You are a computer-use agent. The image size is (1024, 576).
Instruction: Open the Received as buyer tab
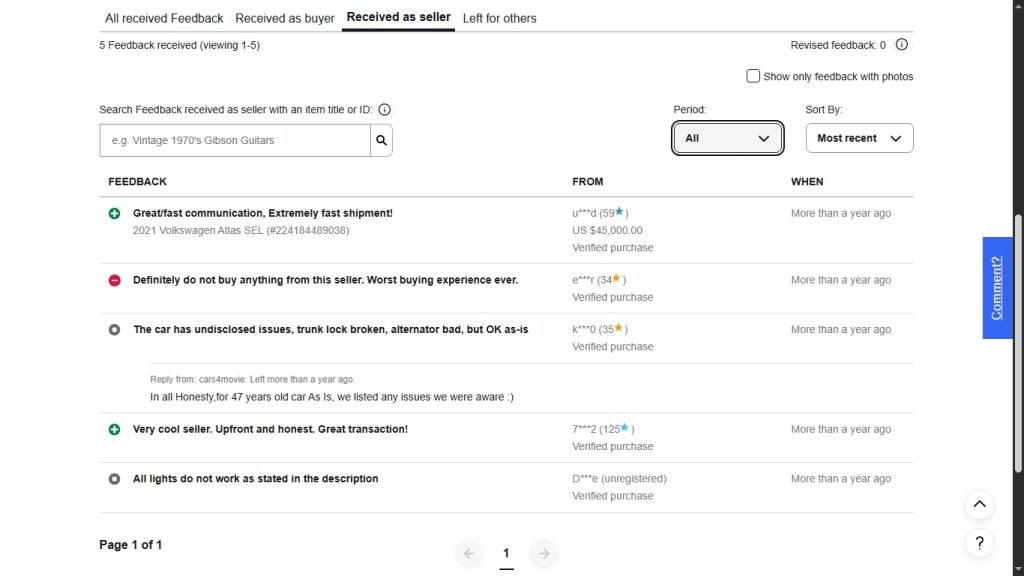(285, 18)
